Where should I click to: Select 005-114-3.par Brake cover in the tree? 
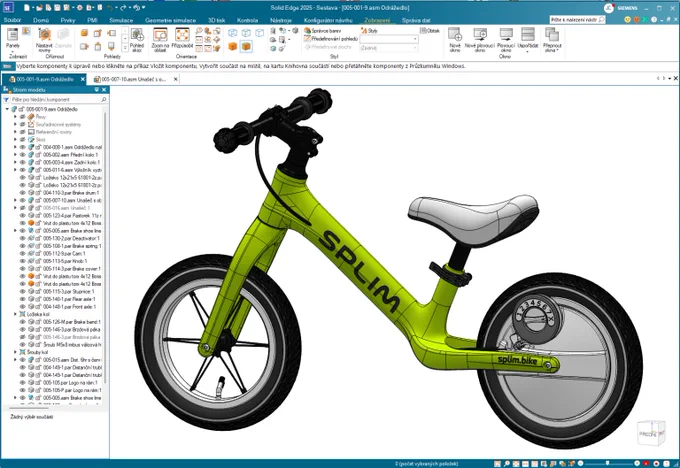72,268
